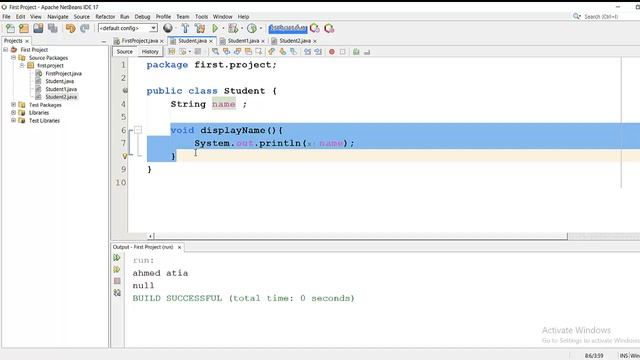This screenshot has width=640, height=360.
Task: Switch to the Student1.java tab
Action: click(x=243, y=41)
